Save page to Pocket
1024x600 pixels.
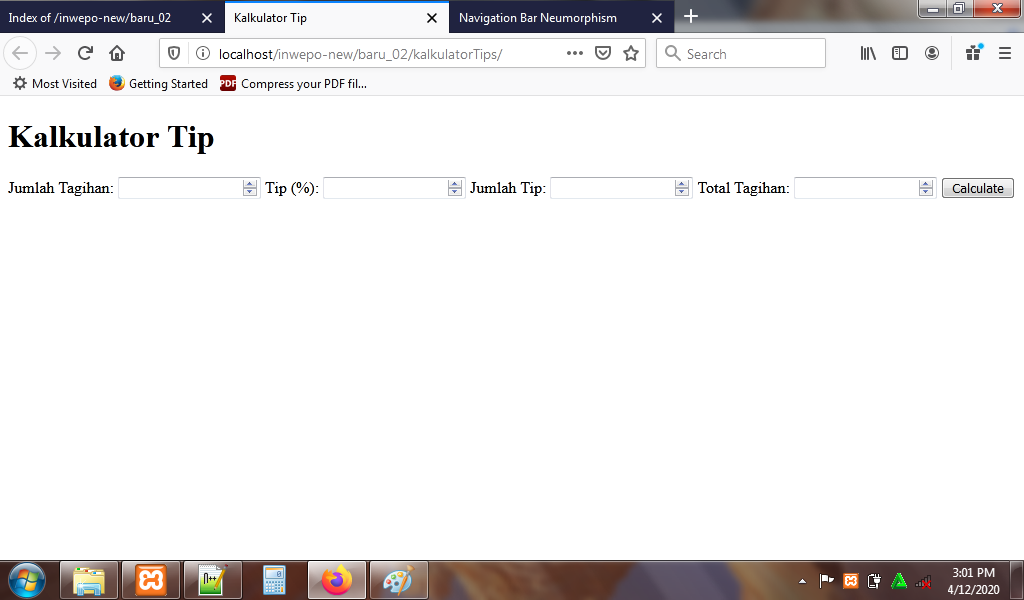[603, 54]
